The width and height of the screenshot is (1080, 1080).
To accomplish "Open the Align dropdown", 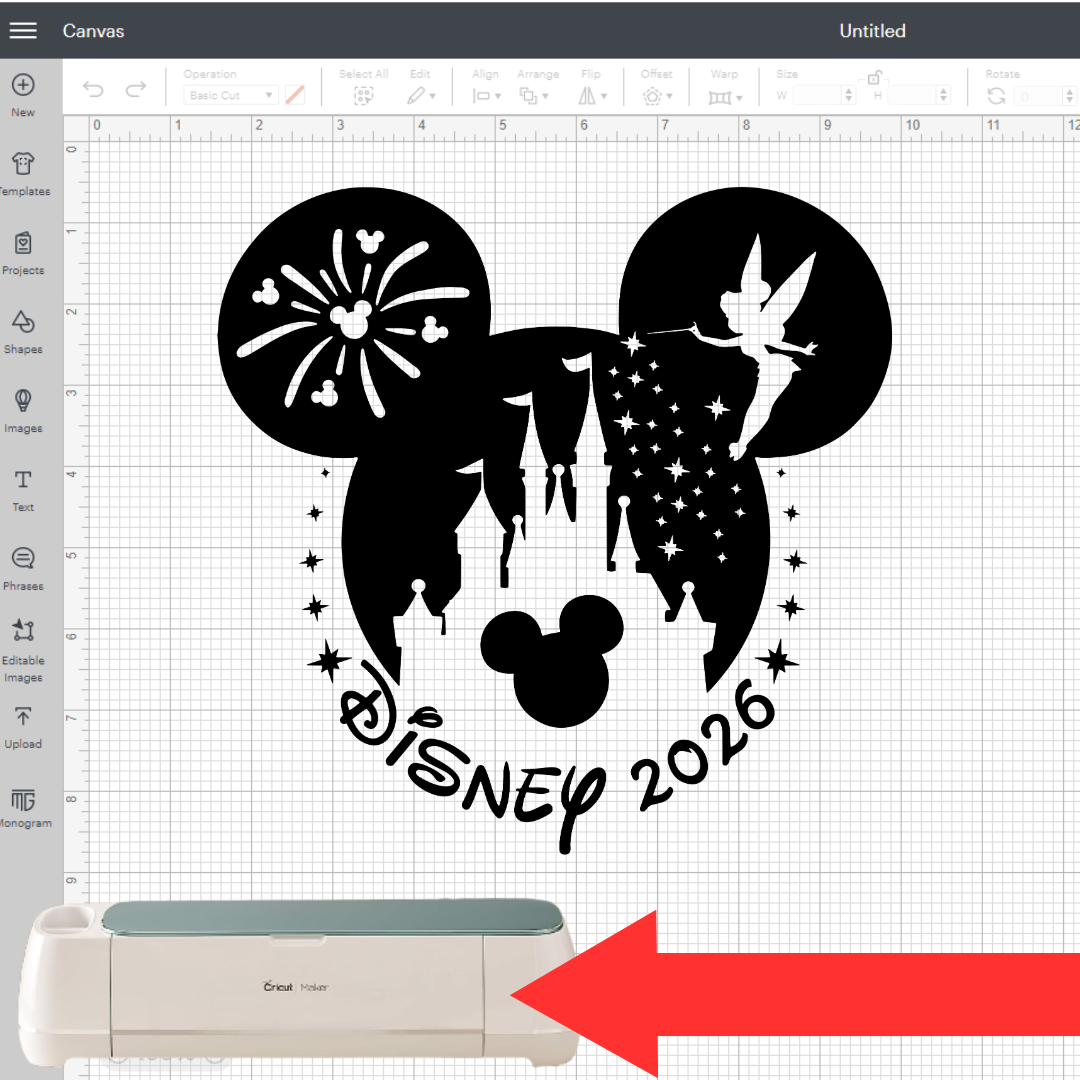I will click(486, 96).
